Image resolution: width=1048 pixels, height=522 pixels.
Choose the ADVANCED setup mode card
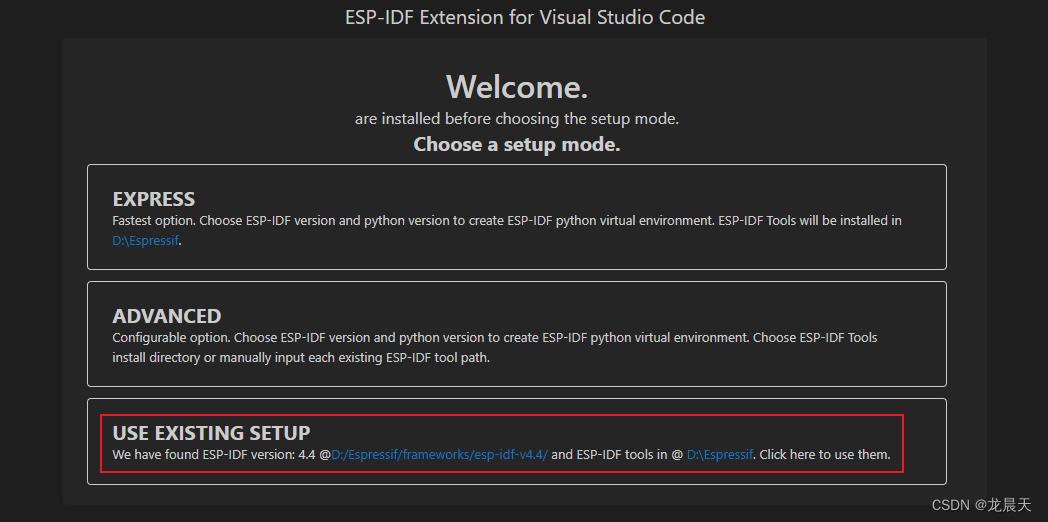pyautogui.click(x=517, y=334)
